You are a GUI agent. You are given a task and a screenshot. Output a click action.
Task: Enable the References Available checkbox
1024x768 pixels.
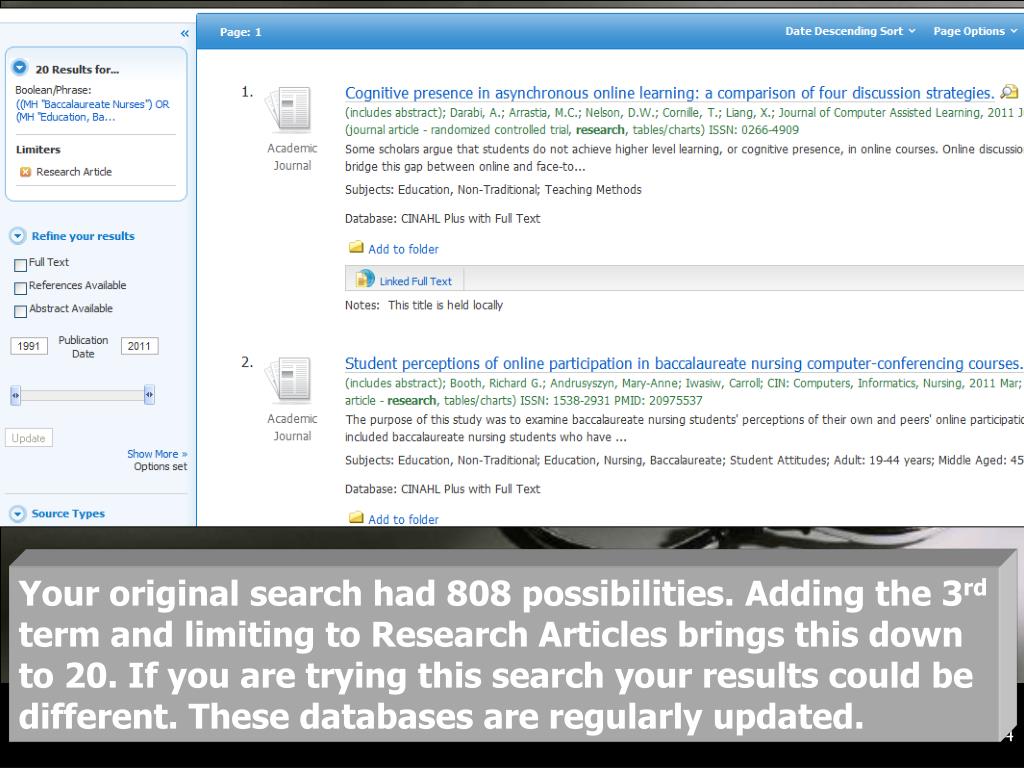click(x=20, y=288)
